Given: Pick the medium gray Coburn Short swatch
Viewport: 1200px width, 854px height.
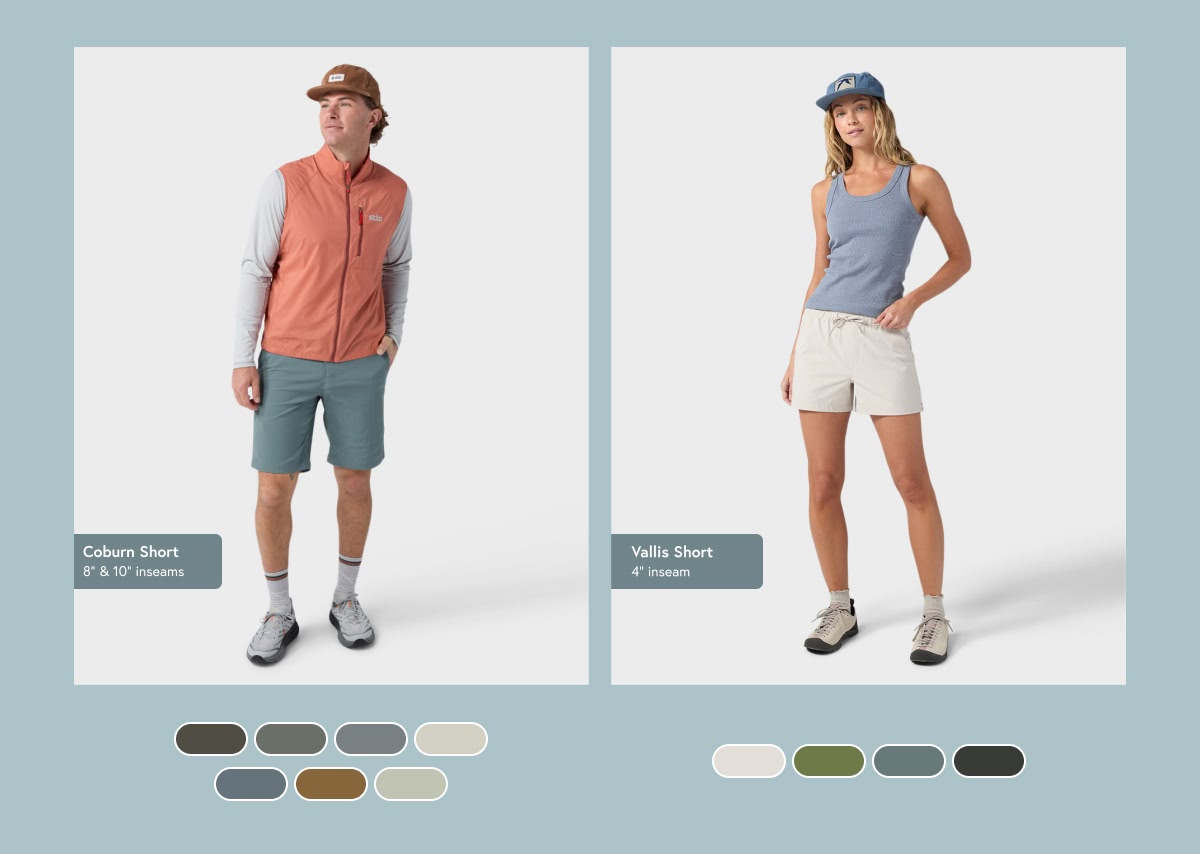Looking at the screenshot, I should point(371,739).
